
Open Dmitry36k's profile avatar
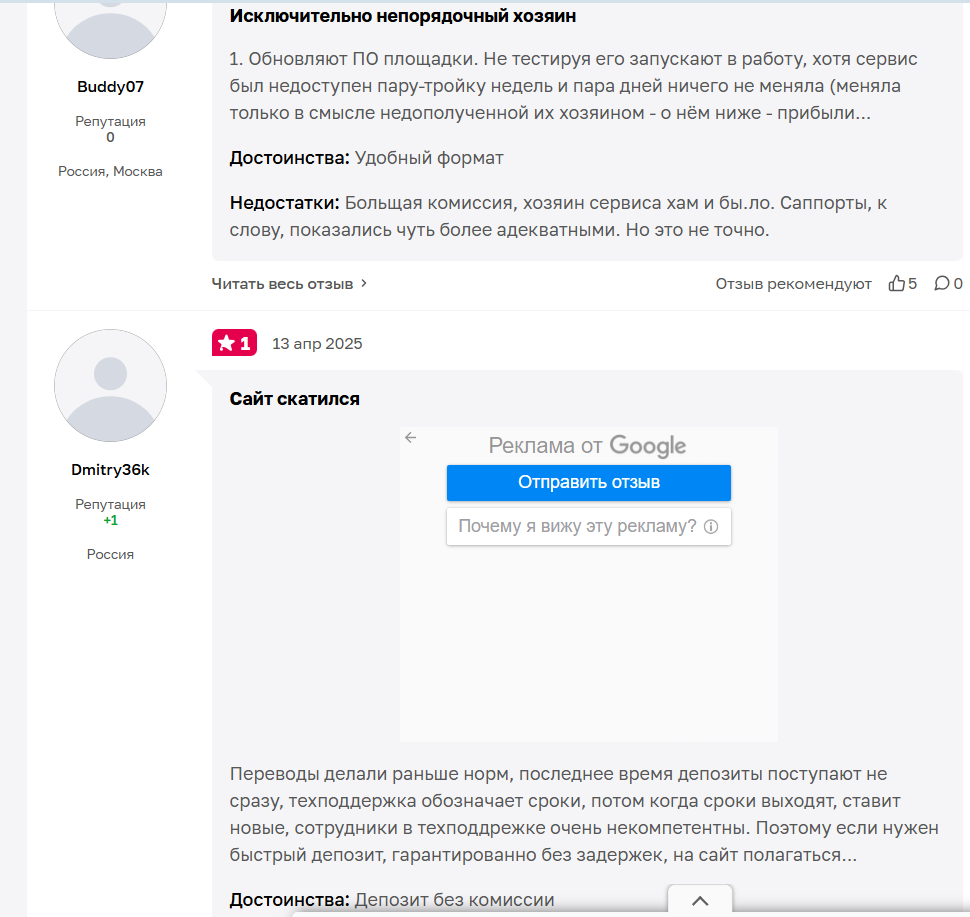(x=110, y=386)
